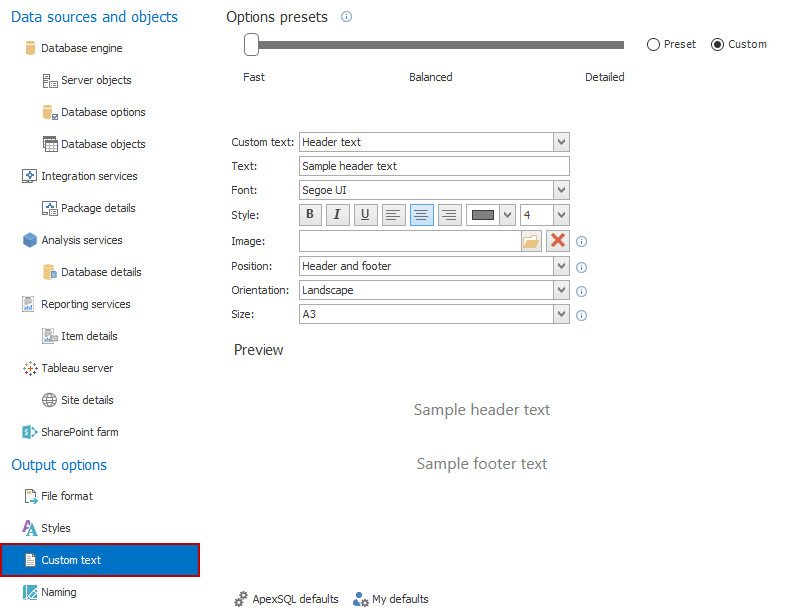Load My defaults
796x615 pixels.
tap(390, 599)
